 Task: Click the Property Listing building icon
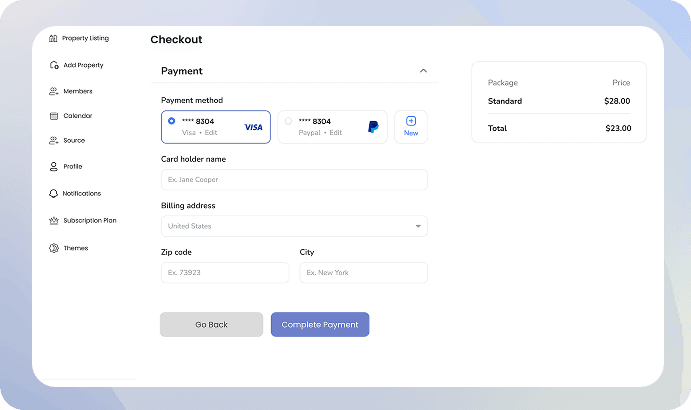pos(53,38)
